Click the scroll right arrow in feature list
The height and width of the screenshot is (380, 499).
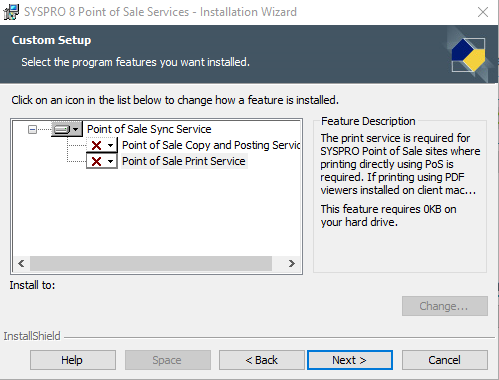pyautogui.click(x=292, y=264)
